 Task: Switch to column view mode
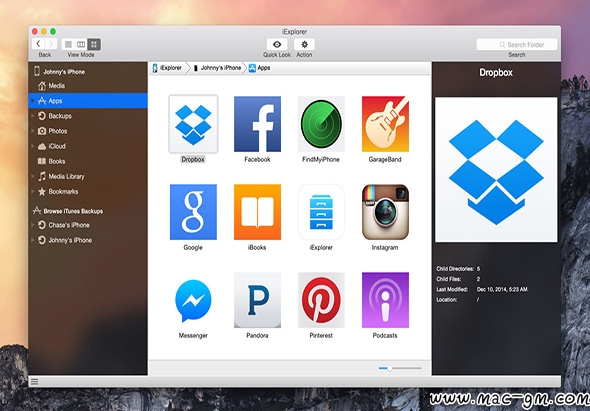[x=81, y=44]
